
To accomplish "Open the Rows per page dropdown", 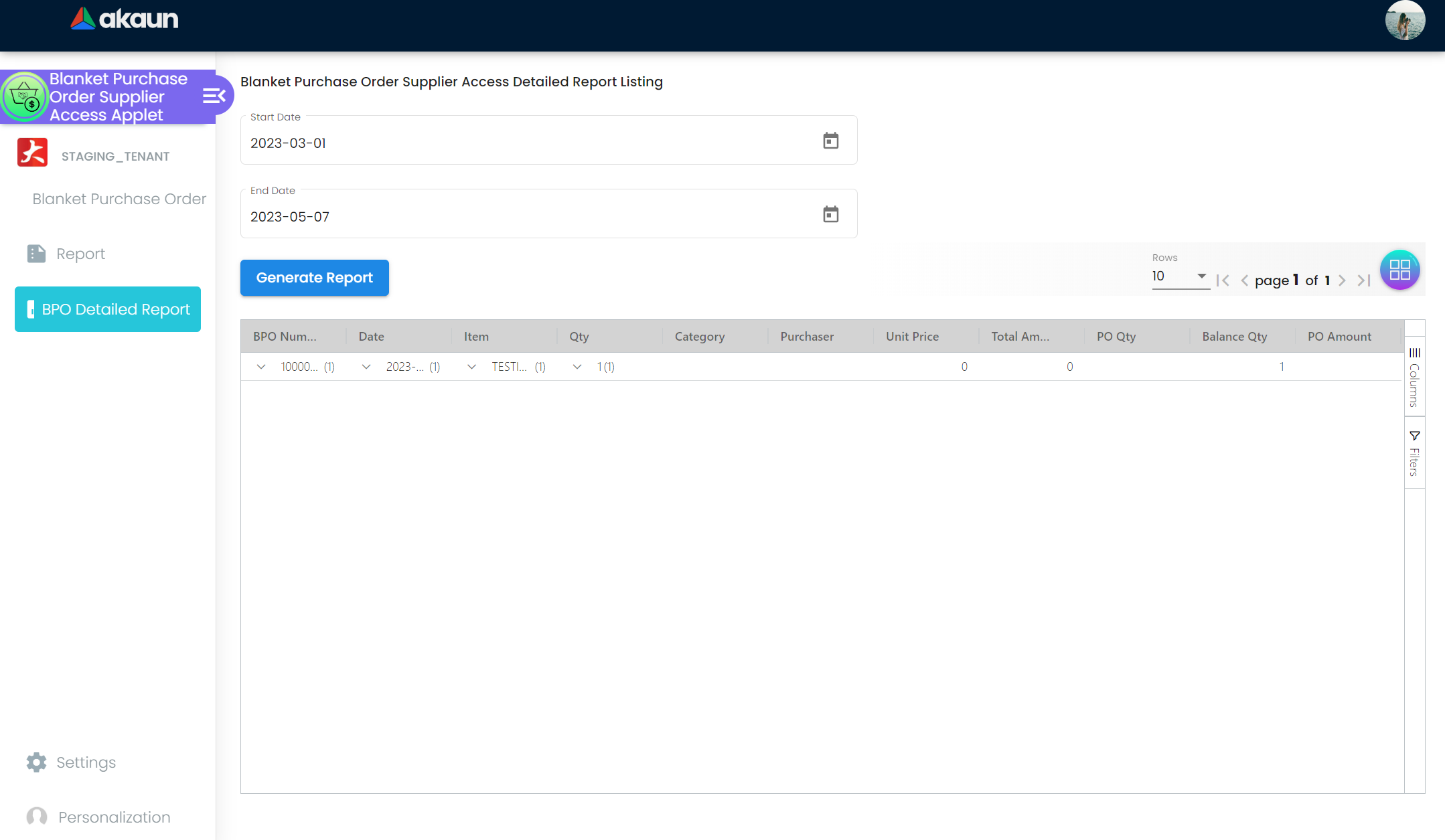I will 1180,276.
